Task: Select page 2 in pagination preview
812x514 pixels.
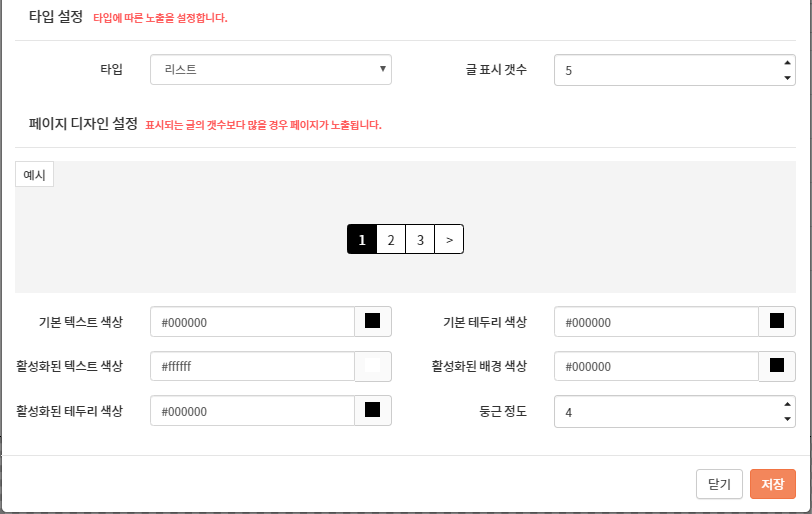Action: point(391,239)
